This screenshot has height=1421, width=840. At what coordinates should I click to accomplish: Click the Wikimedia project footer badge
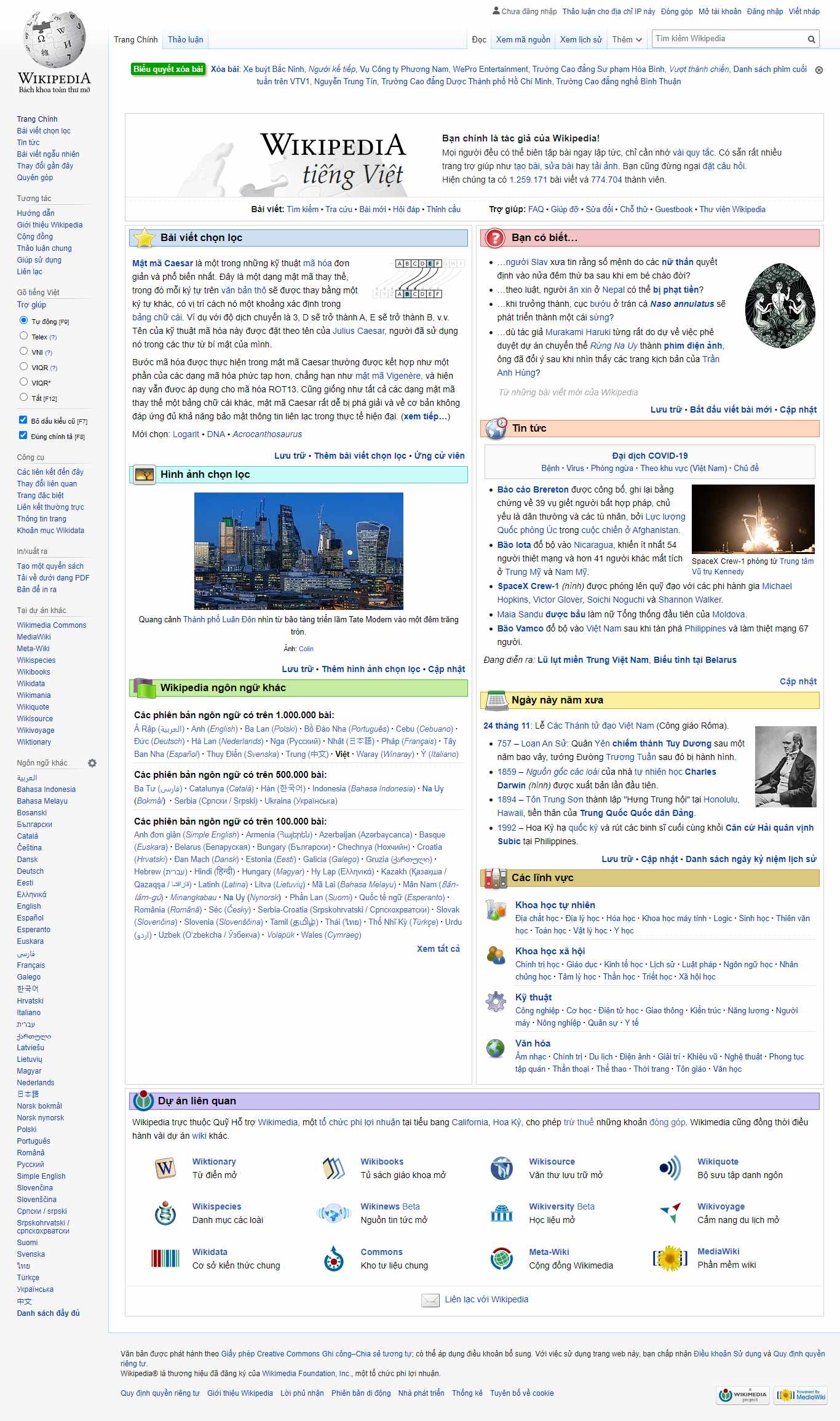(743, 1395)
